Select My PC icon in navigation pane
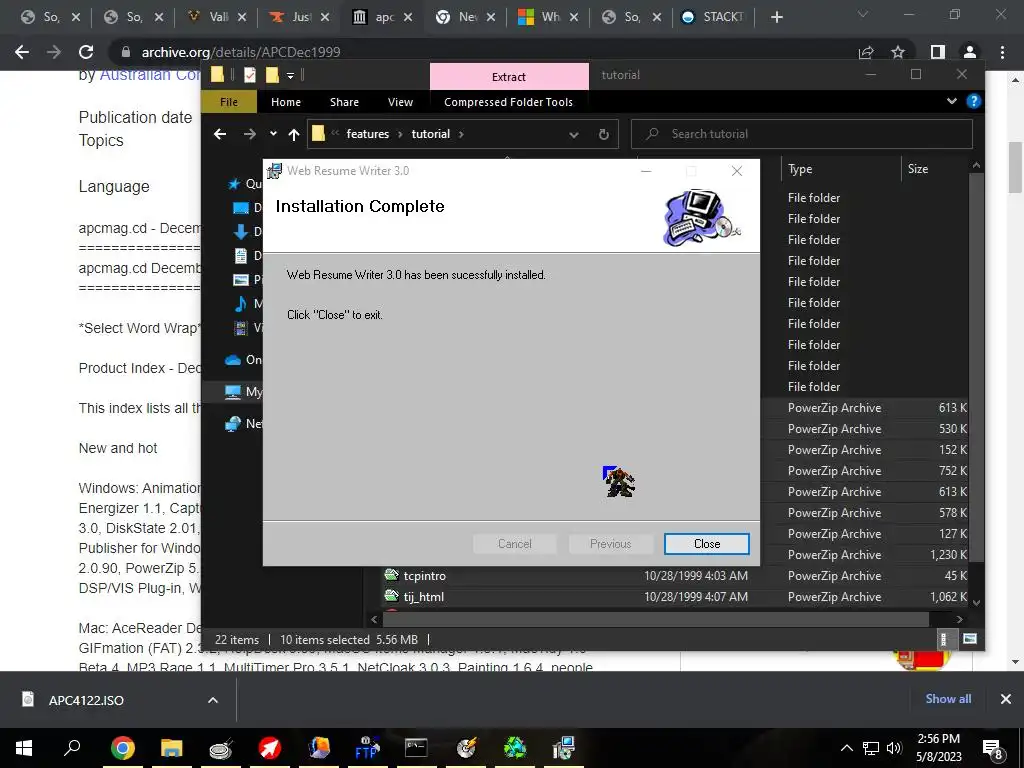The height and width of the screenshot is (768, 1024). click(x=232, y=392)
